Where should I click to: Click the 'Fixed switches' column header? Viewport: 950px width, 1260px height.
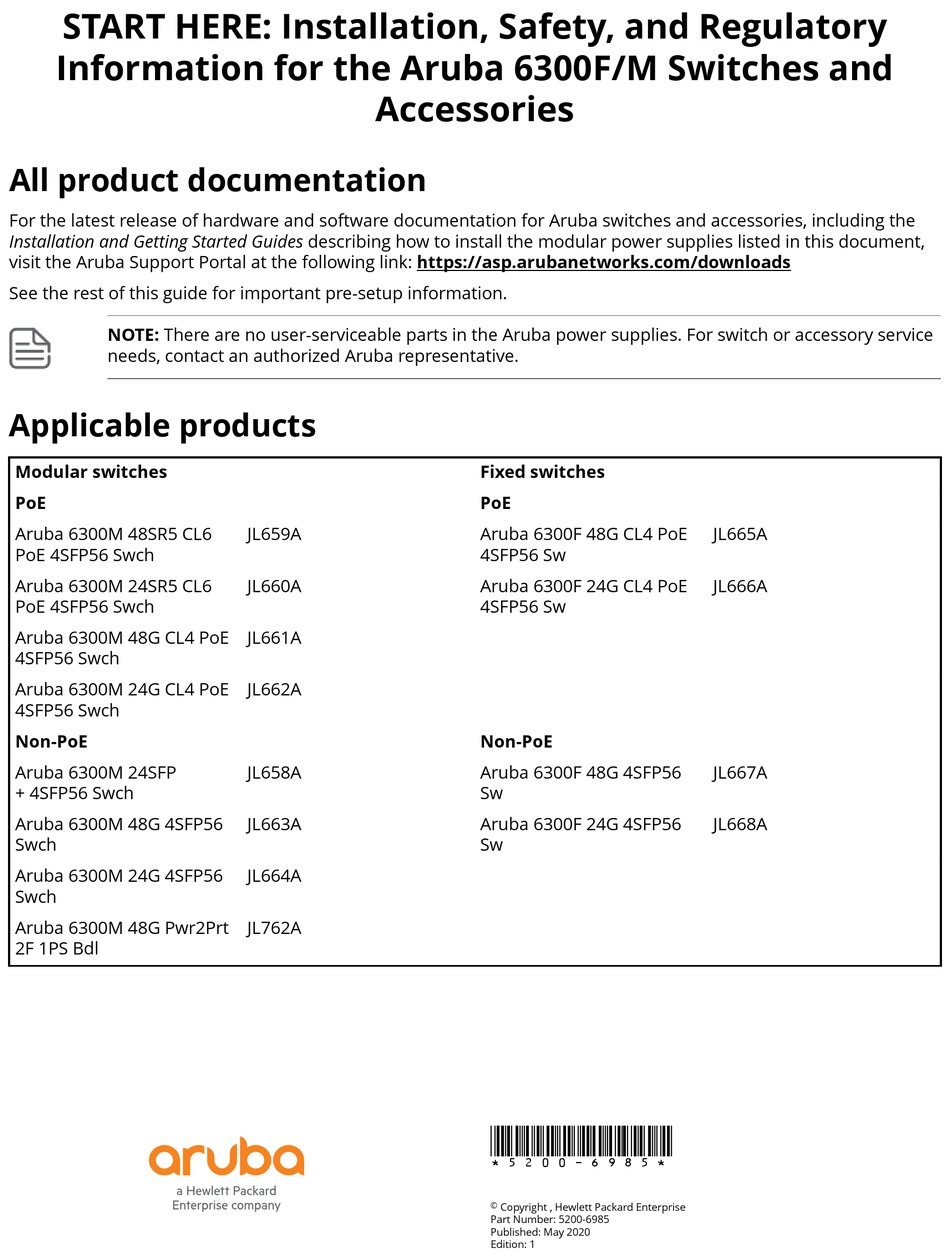[x=542, y=472]
